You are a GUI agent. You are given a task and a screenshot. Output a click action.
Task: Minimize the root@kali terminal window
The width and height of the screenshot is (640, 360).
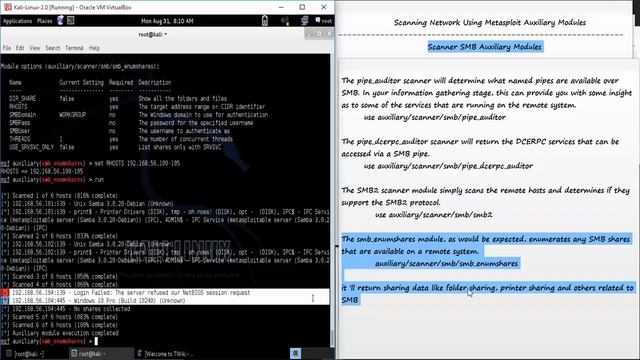coord(309,34)
